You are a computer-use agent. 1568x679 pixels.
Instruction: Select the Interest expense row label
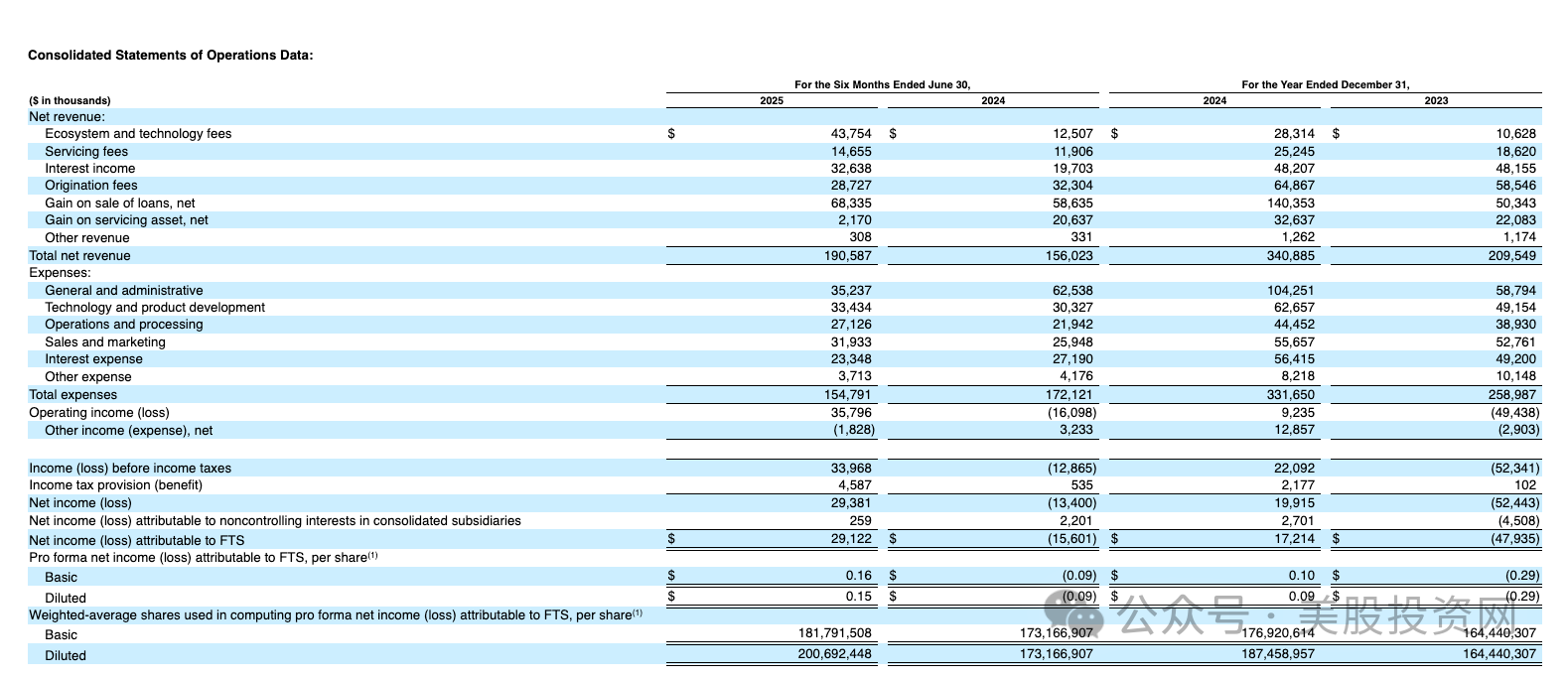[93, 359]
